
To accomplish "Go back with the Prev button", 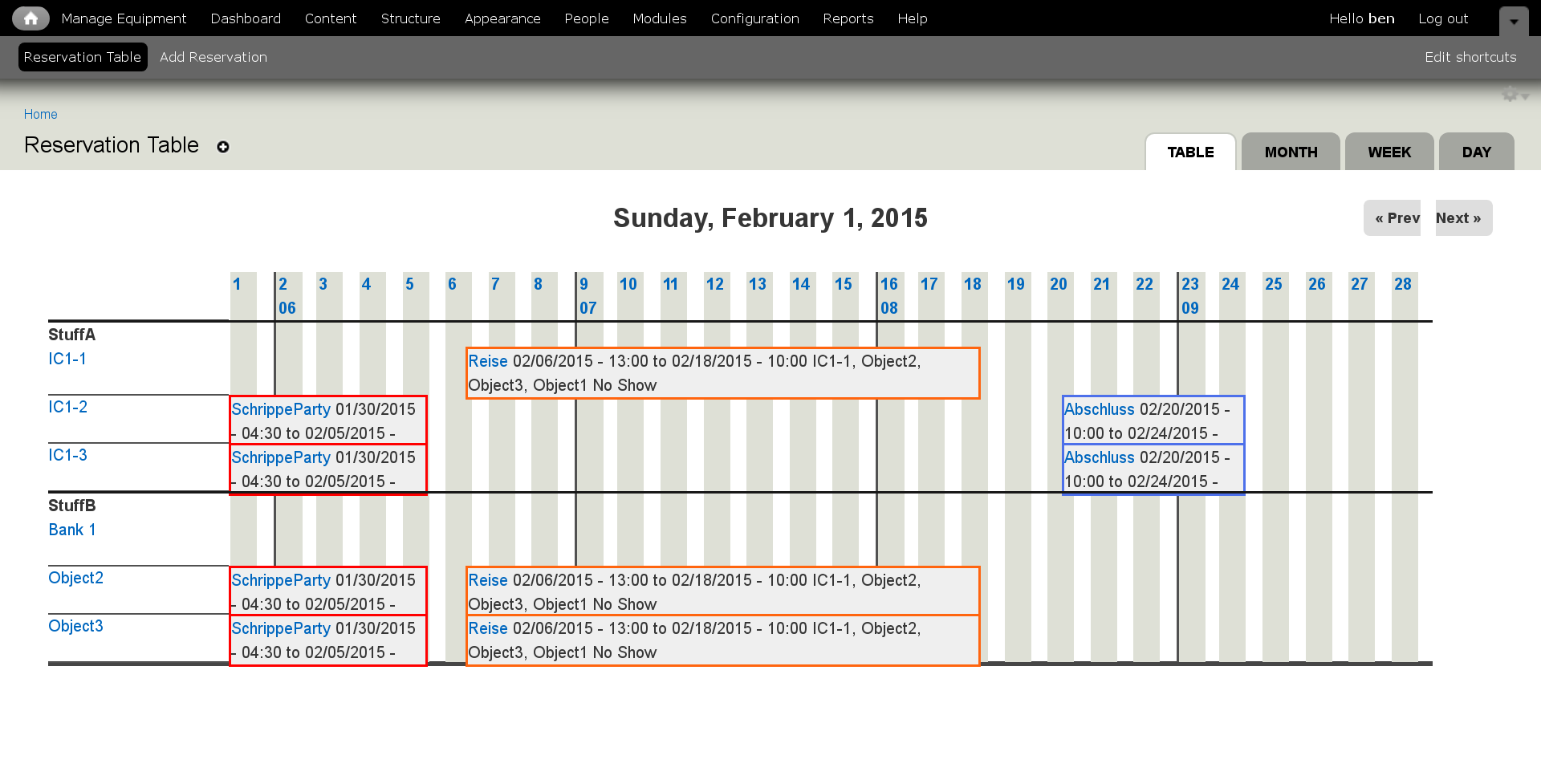I will pos(1393,218).
